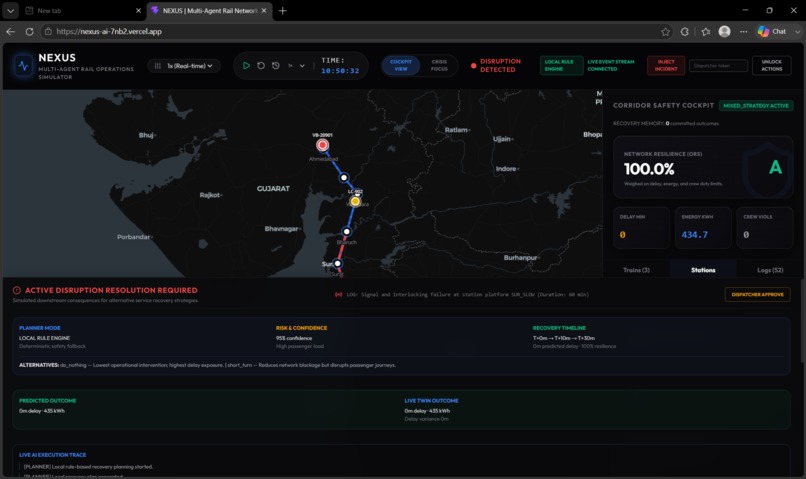Click the red disruption alert circle icon

tap(16, 290)
